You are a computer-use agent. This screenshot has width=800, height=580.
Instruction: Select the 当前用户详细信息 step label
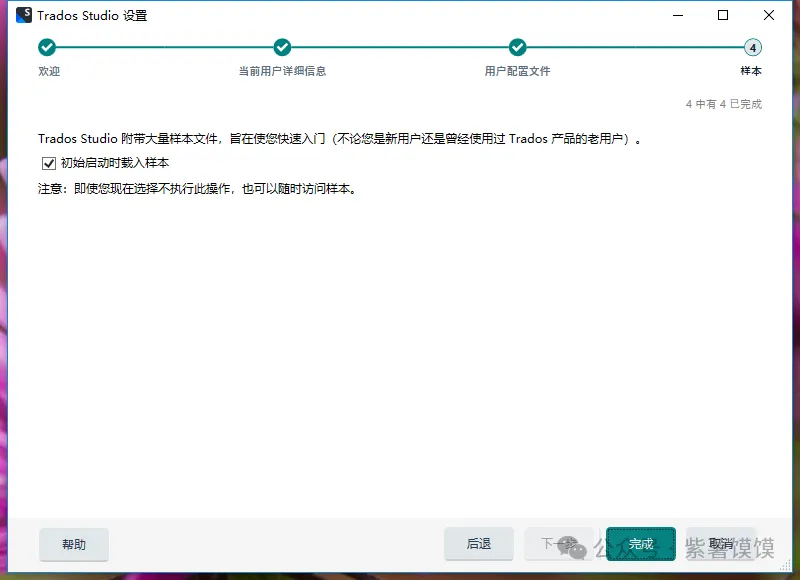tap(282, 71)
